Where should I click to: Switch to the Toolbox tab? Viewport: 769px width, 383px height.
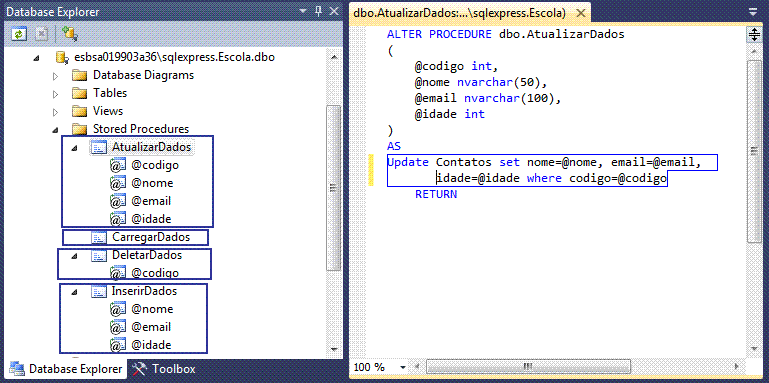coord(164,369)
